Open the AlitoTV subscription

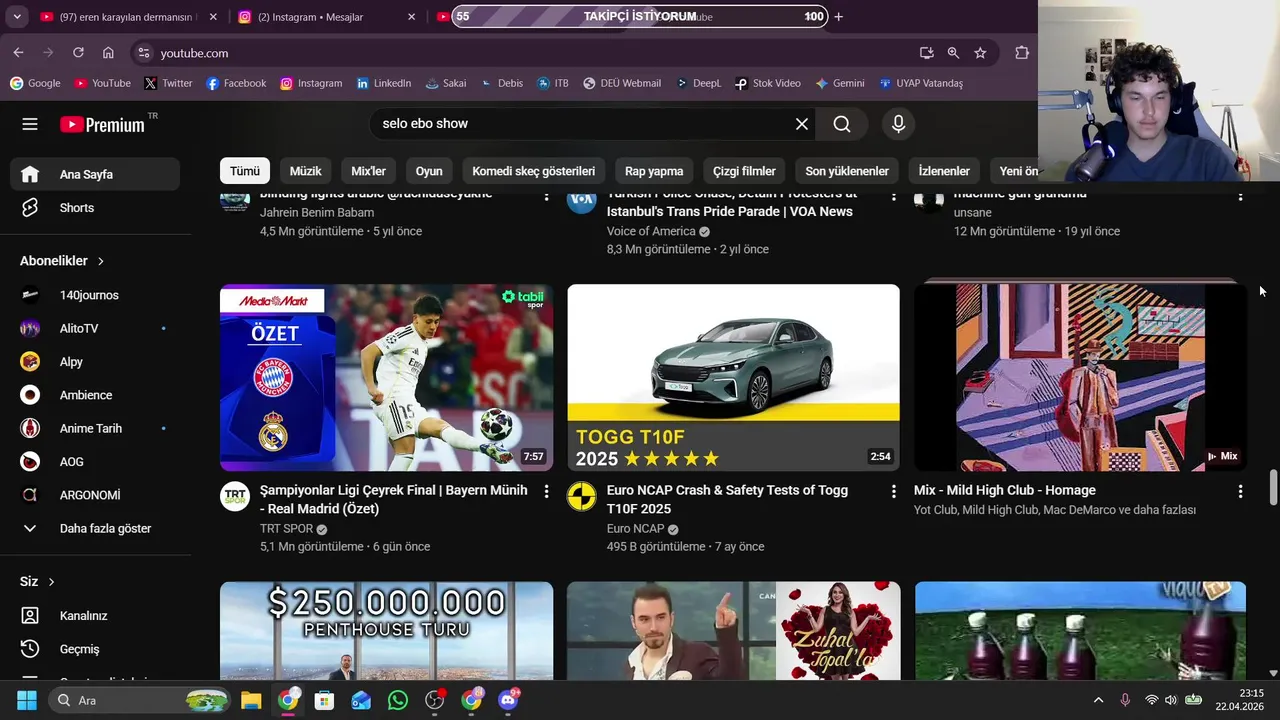95,328
